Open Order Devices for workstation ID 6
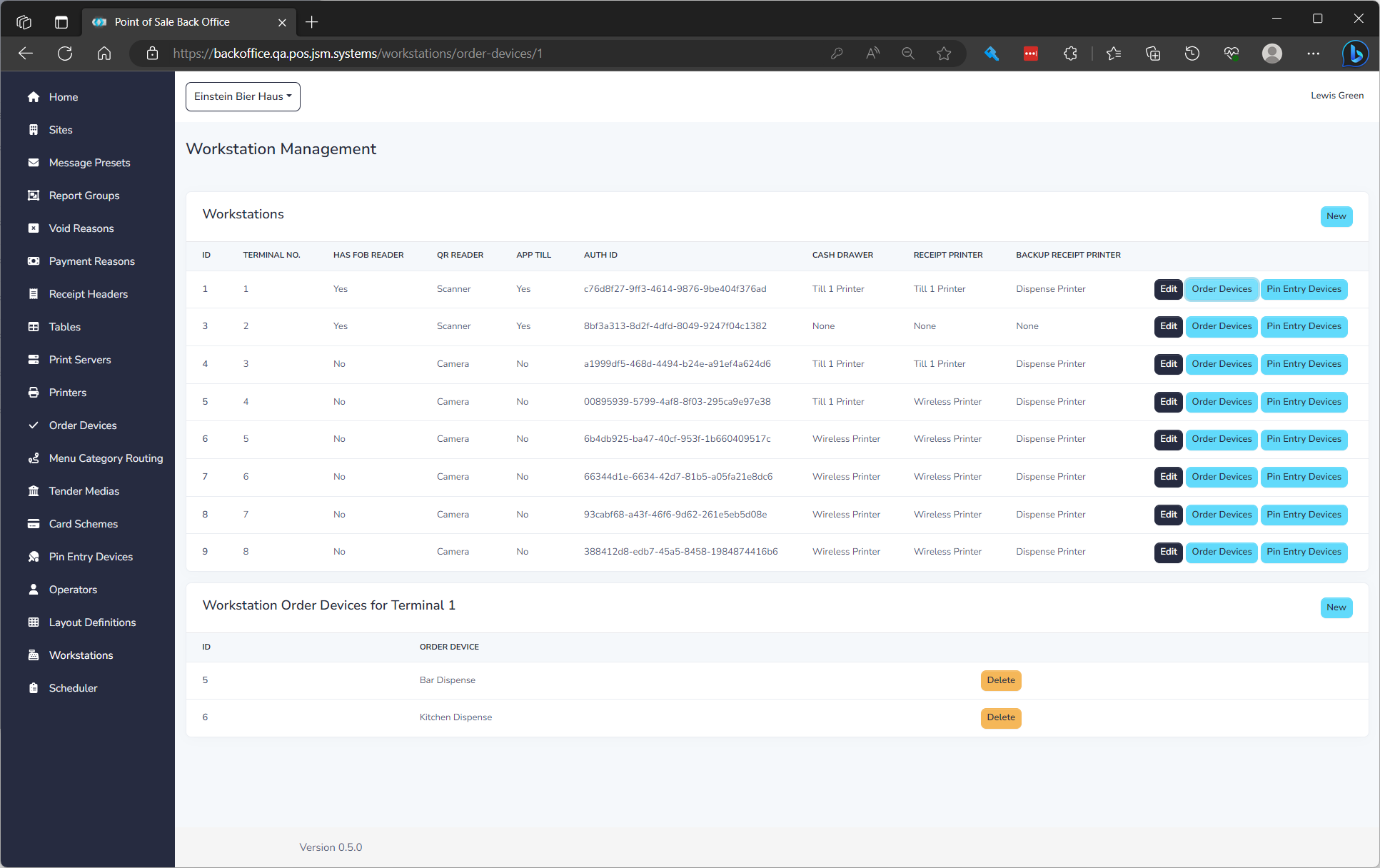Image resolution: width=1380 pixels, height=868 pixels. pos(1221,439)
